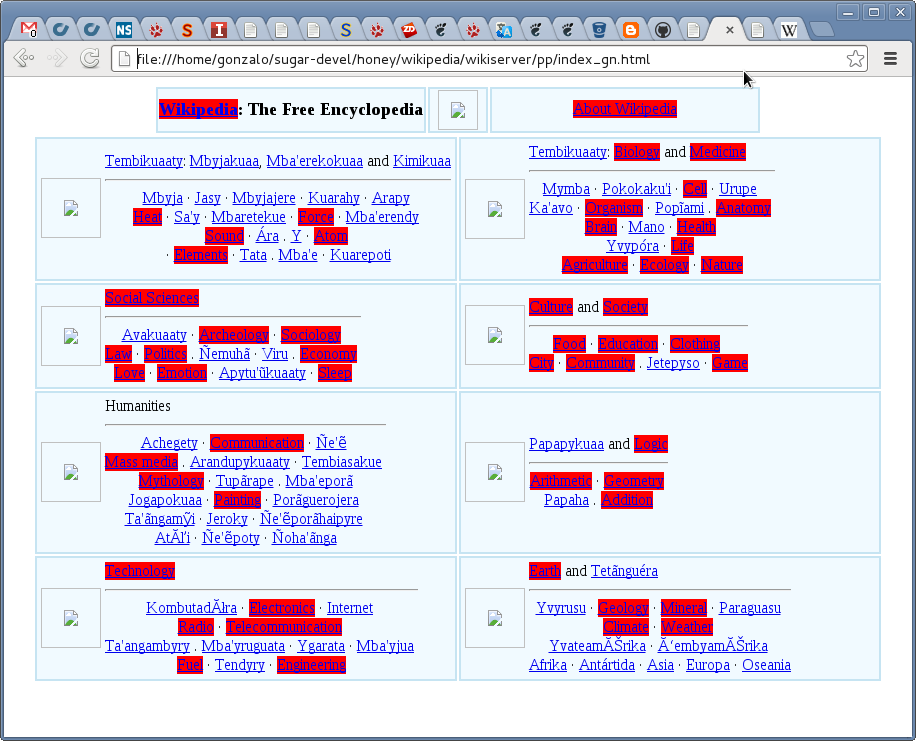Switch to the Wikipedia W tab
Screen dimensions: 916x741
tap(789, 30)
